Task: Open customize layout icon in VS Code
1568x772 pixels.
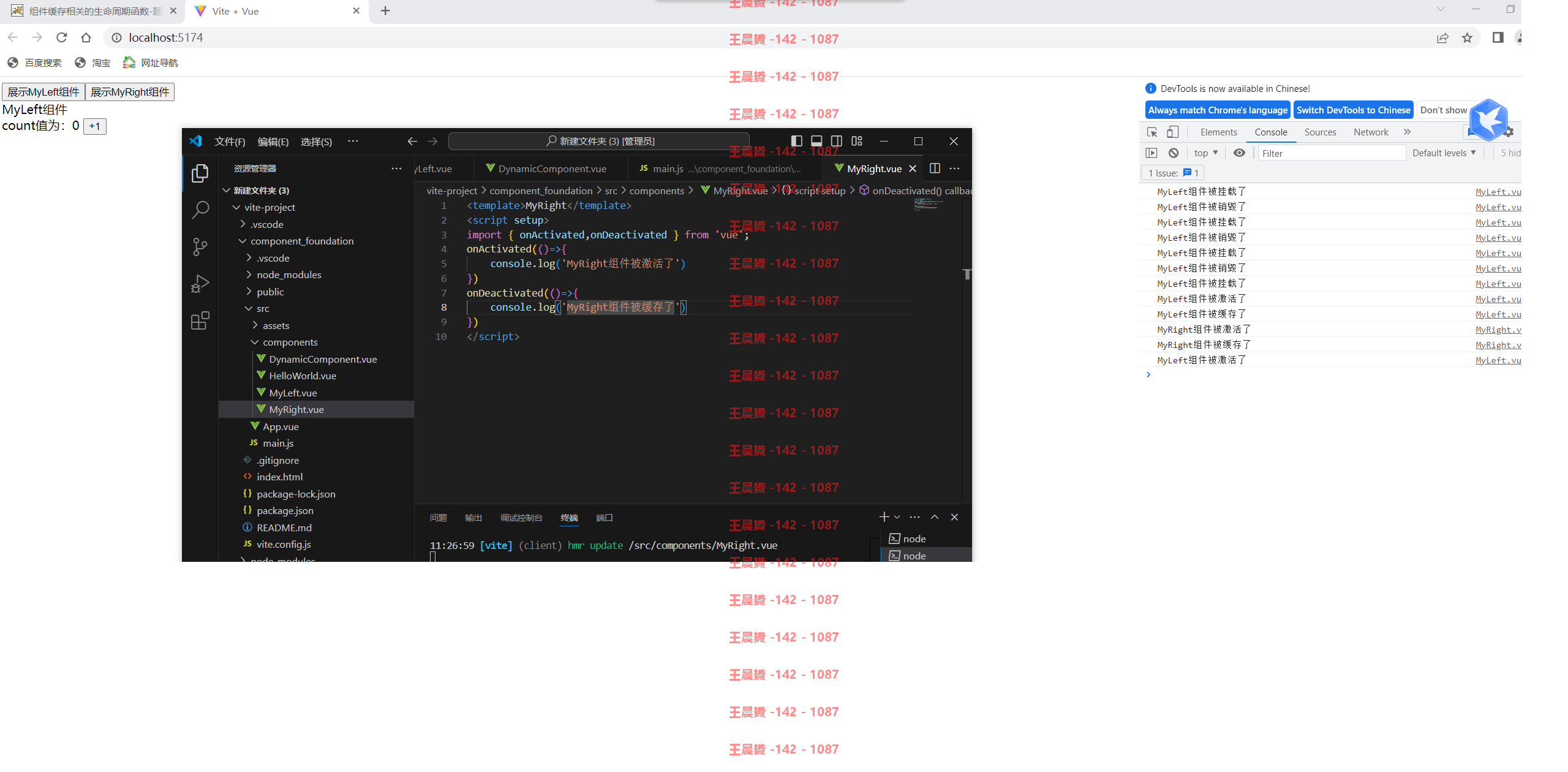Action: click(x=857, y=141)
